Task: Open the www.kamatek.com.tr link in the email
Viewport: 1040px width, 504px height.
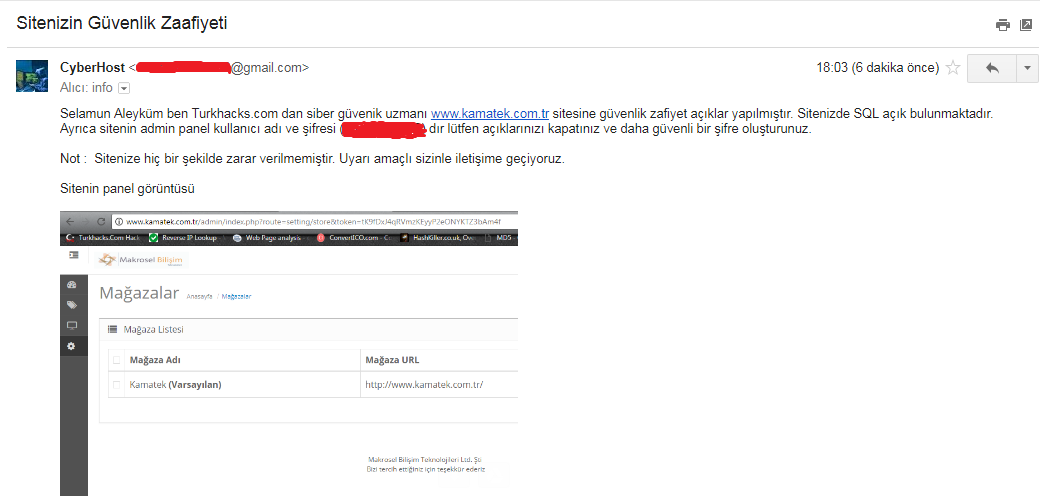Action: [489, 113]
